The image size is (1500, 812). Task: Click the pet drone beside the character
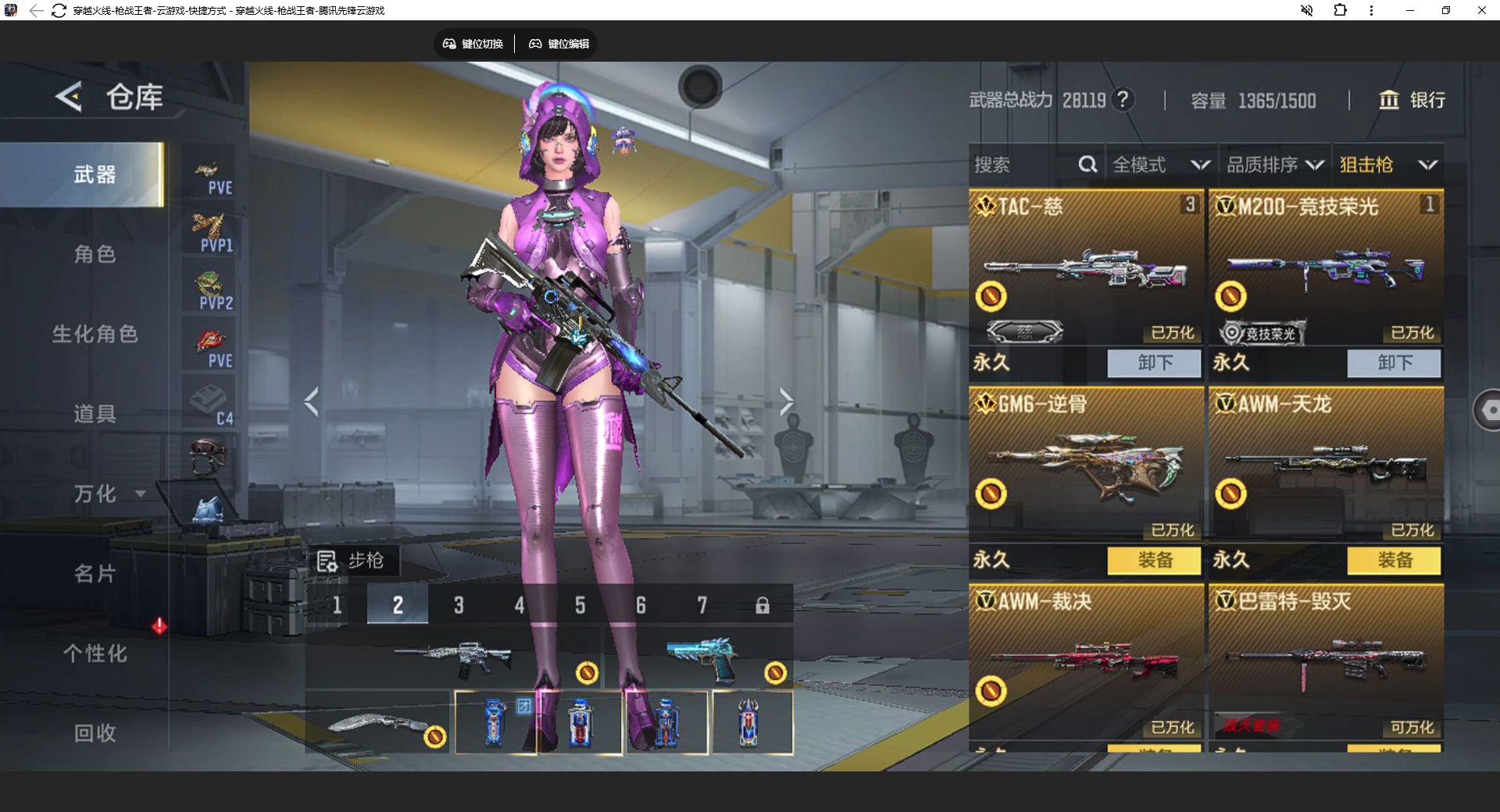[623, 141]
